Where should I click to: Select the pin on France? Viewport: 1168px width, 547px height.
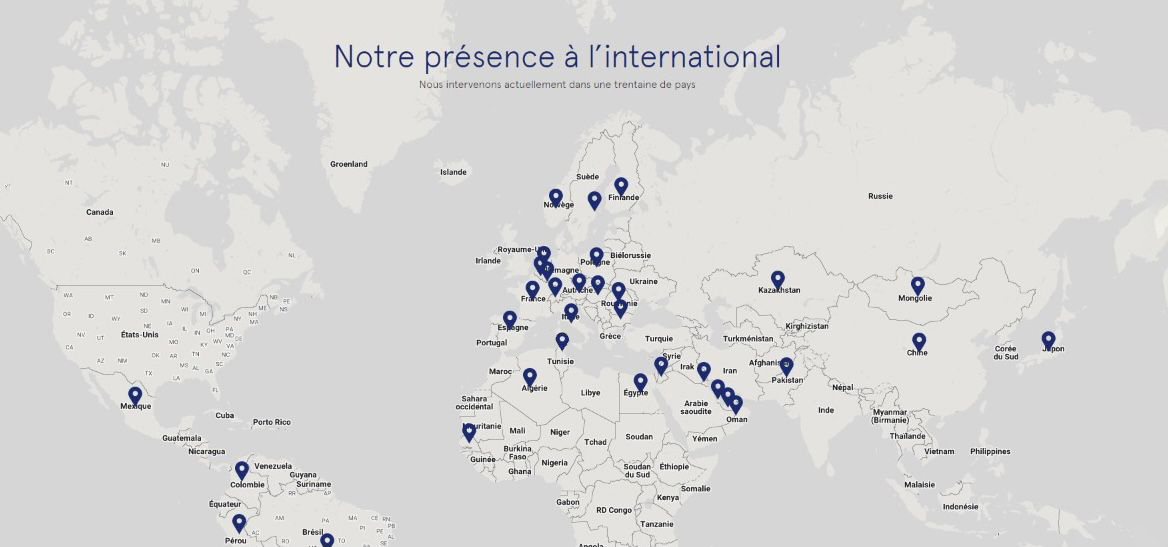pos(533,289)
